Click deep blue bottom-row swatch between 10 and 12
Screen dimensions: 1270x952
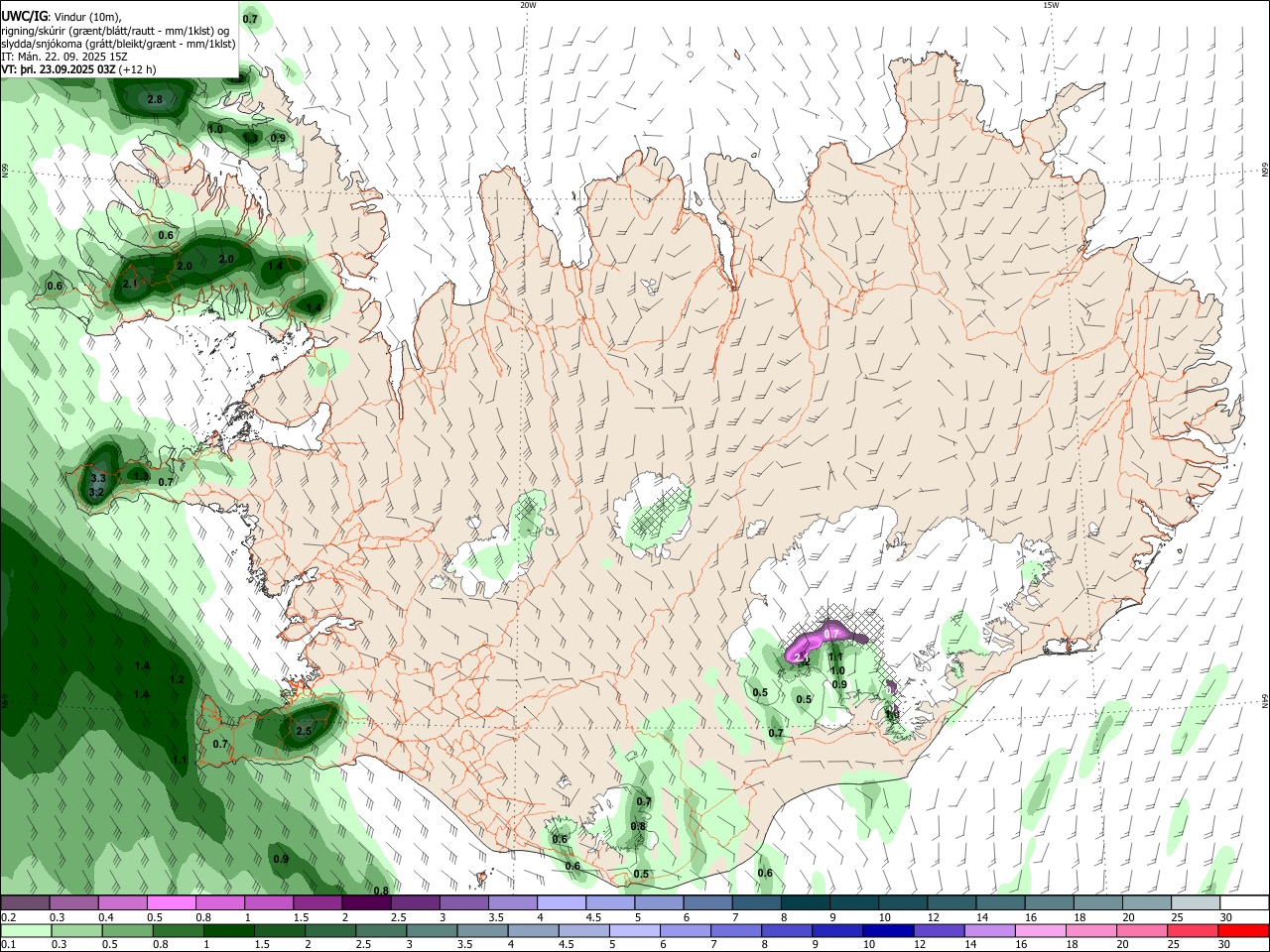click(889, 930)
